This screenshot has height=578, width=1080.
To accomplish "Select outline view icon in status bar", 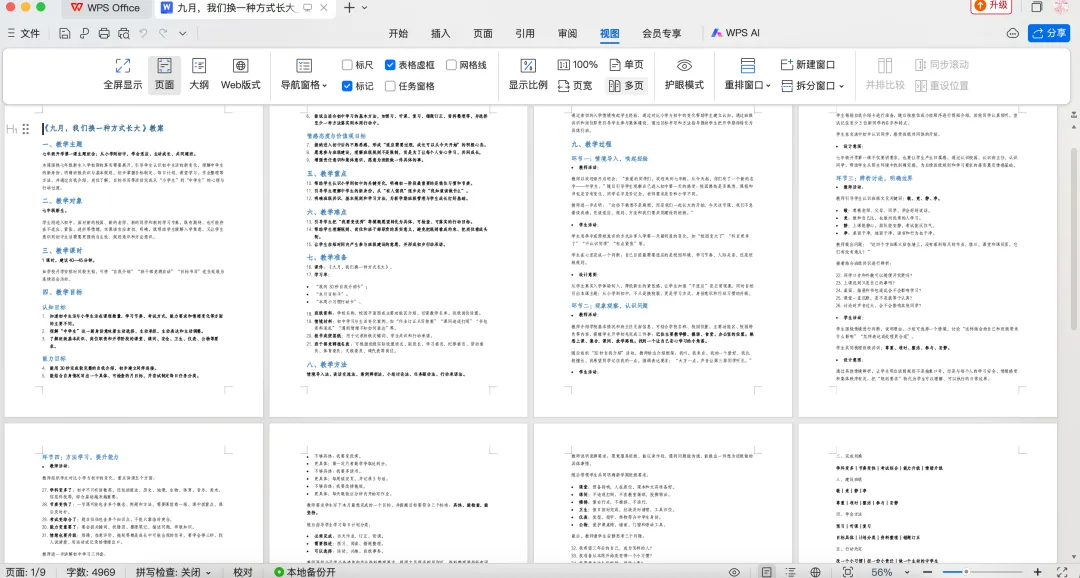I will point(791,572).
